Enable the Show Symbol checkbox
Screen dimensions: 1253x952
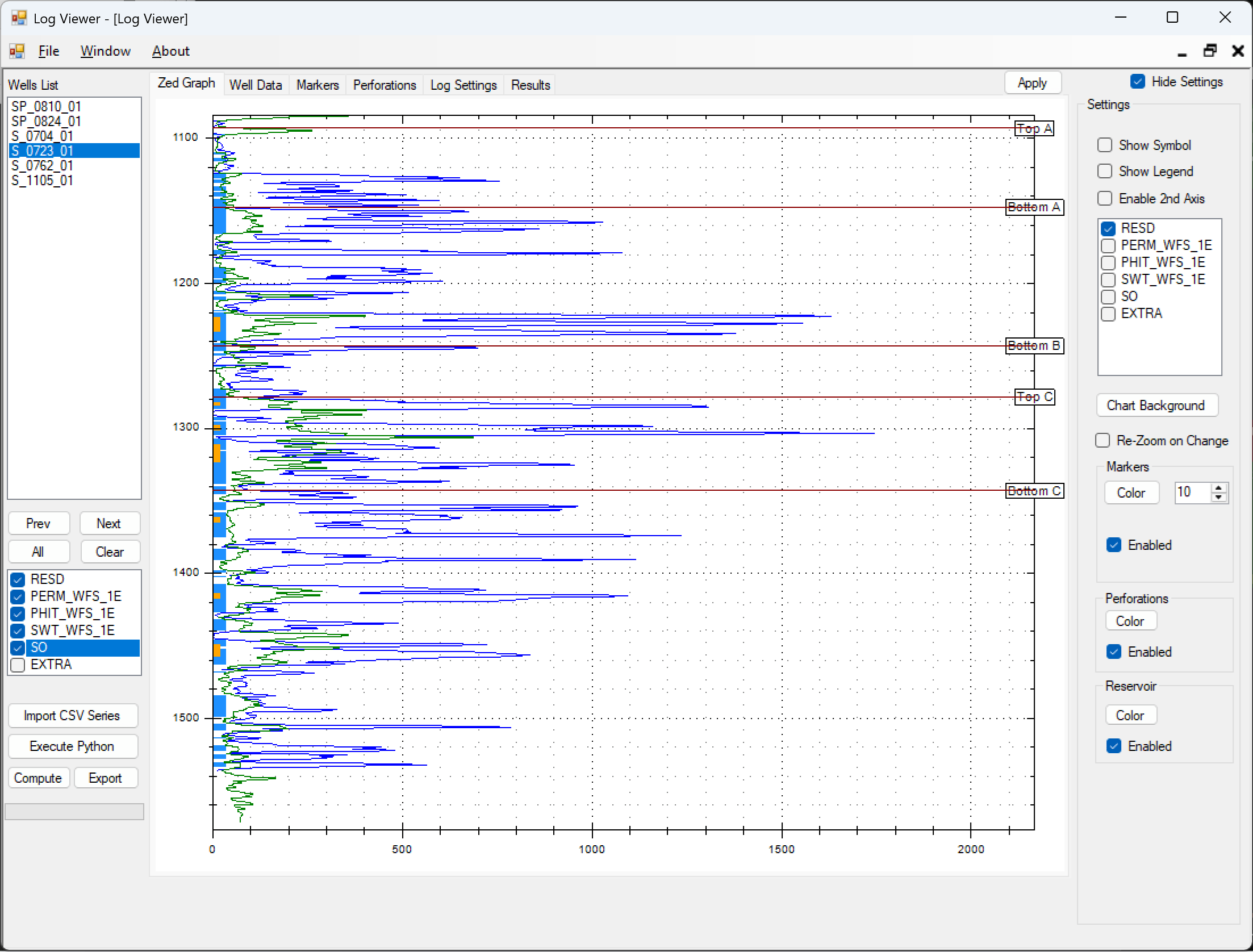[1105, 145]
